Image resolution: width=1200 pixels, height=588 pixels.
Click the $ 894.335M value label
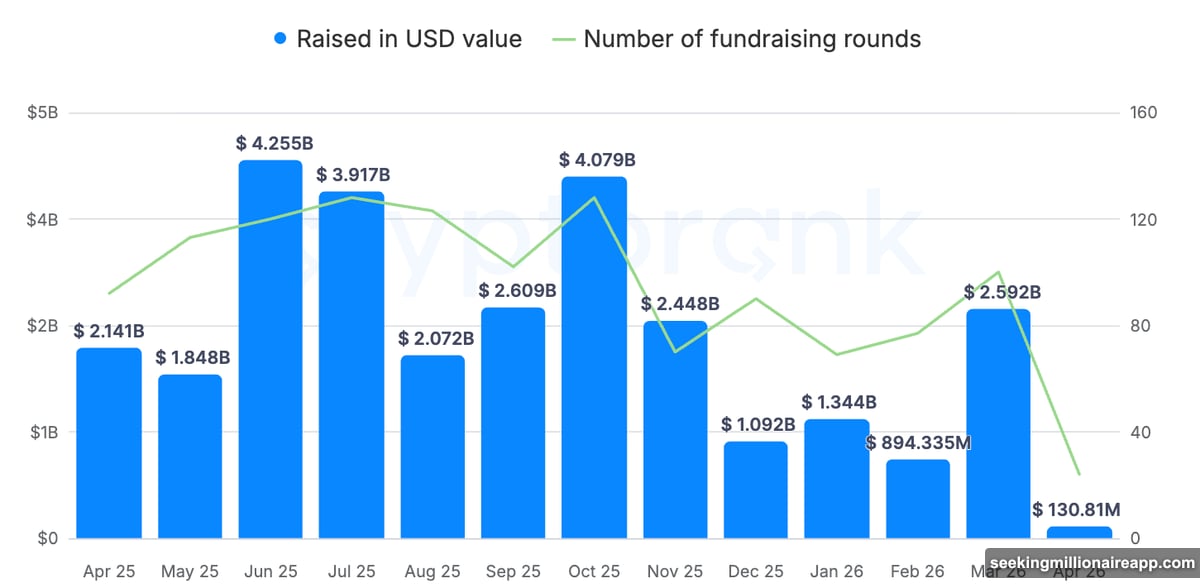coord(918,443)
